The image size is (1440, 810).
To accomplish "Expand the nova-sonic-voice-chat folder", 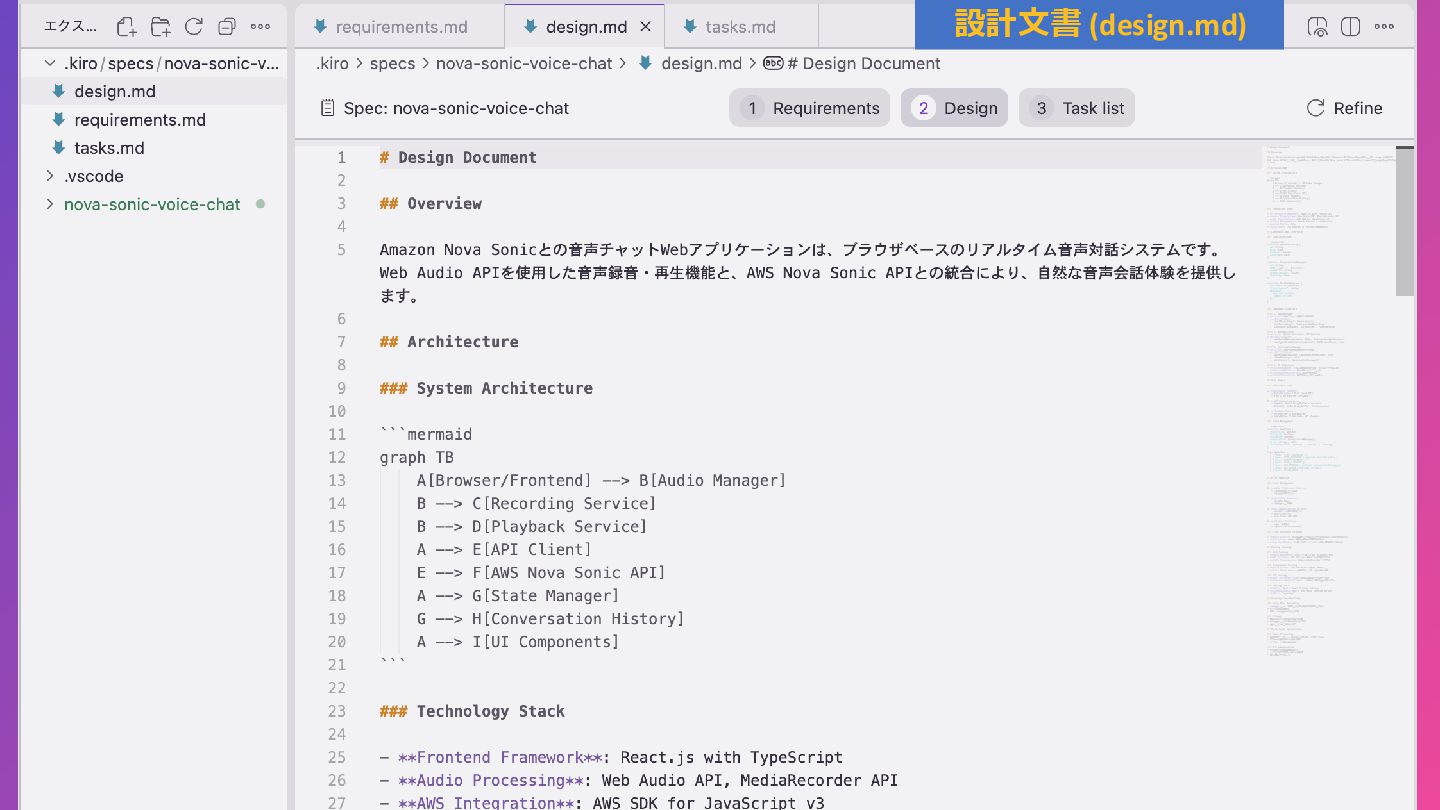I will 50,204.
